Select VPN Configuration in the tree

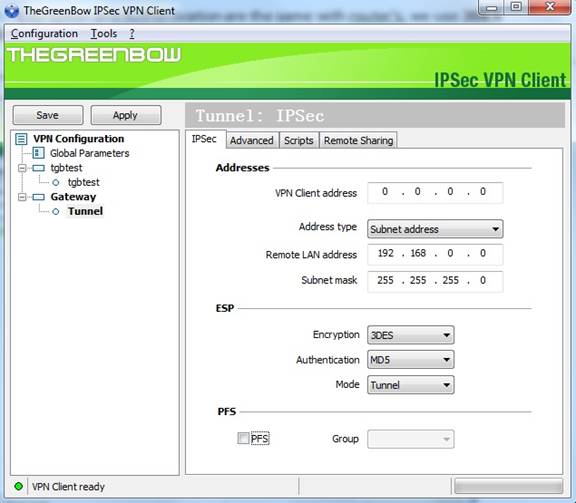point(79,139)
